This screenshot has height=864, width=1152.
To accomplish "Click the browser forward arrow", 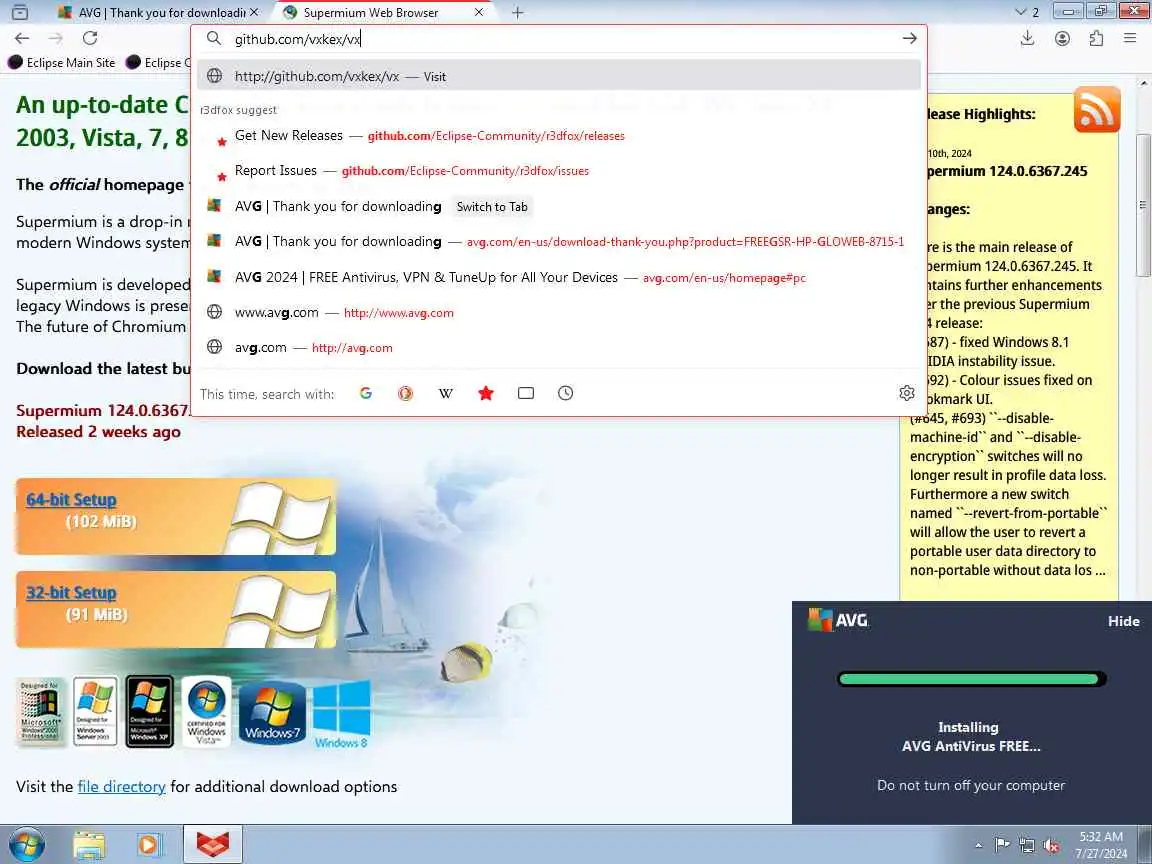I will coord(56,38).
